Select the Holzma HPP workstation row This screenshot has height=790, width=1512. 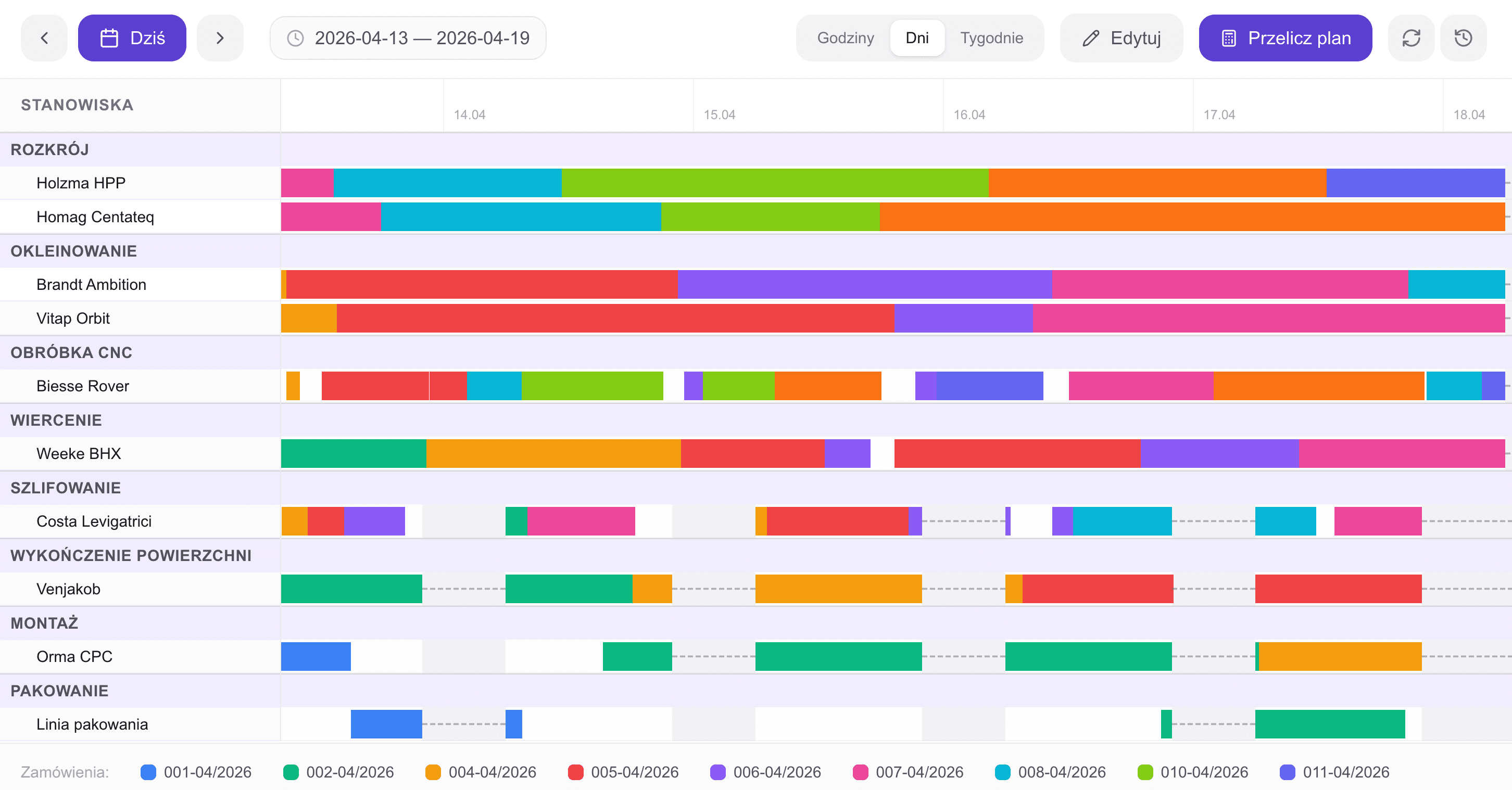[x=81, y=183]
